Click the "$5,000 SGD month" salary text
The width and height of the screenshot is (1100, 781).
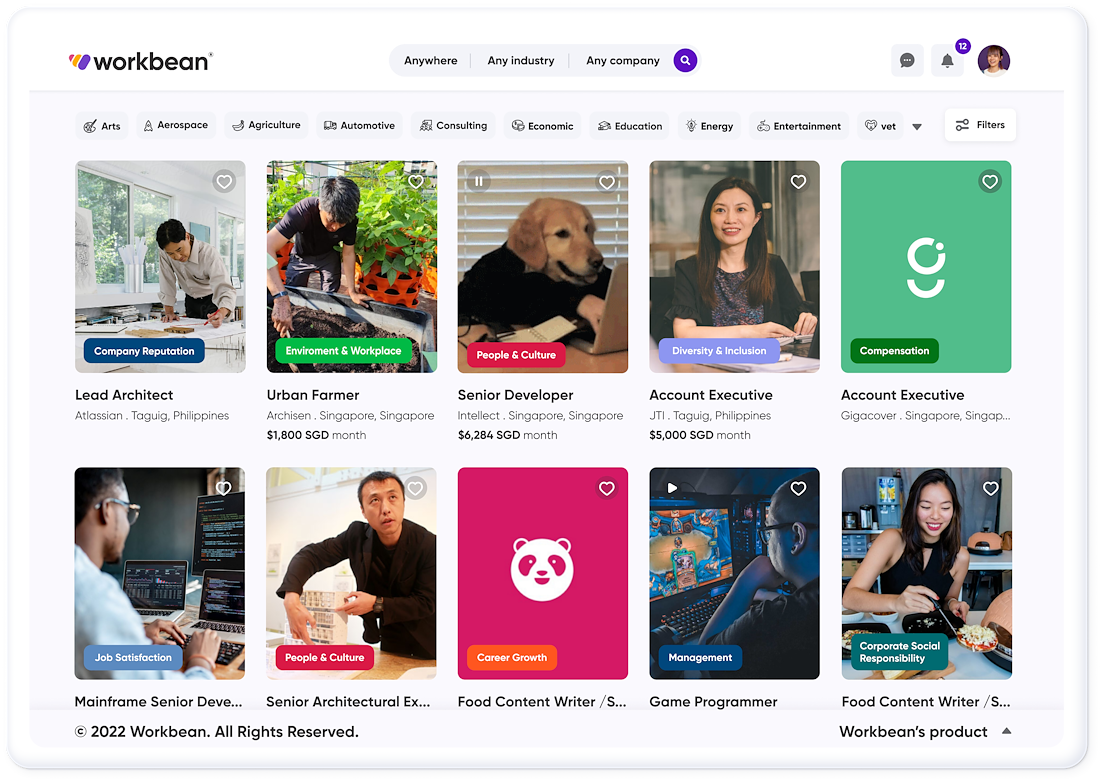(699, 435)
